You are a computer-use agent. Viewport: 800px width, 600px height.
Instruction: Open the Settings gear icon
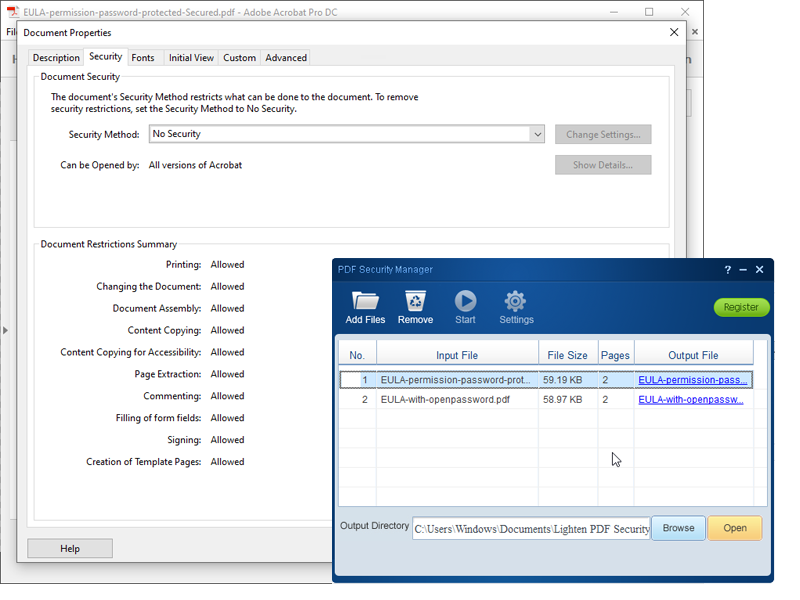(x=515, y=301)
